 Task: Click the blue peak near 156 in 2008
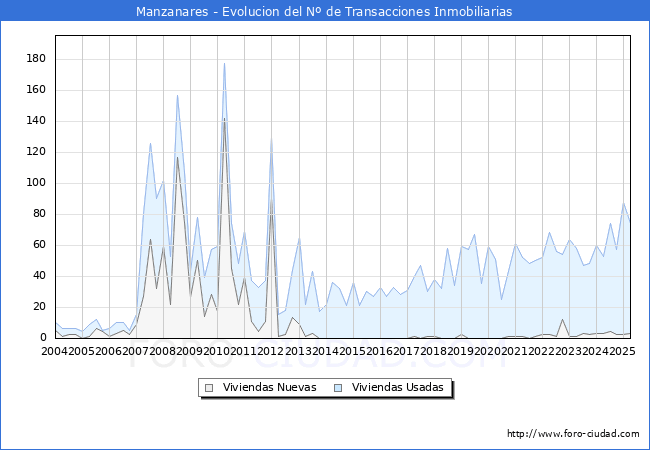(x=177, y=96)
